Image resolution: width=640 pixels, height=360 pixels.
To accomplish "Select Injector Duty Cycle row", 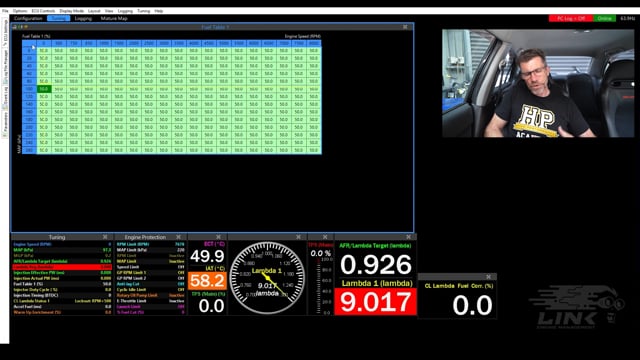I will click(x=62, y=290).
